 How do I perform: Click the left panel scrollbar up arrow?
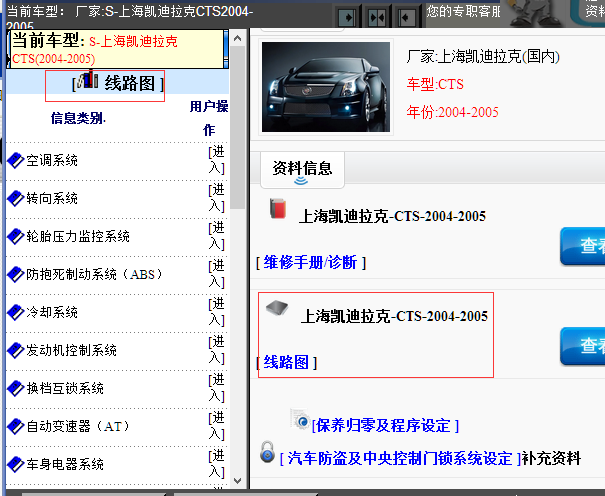tap(238, 38)
